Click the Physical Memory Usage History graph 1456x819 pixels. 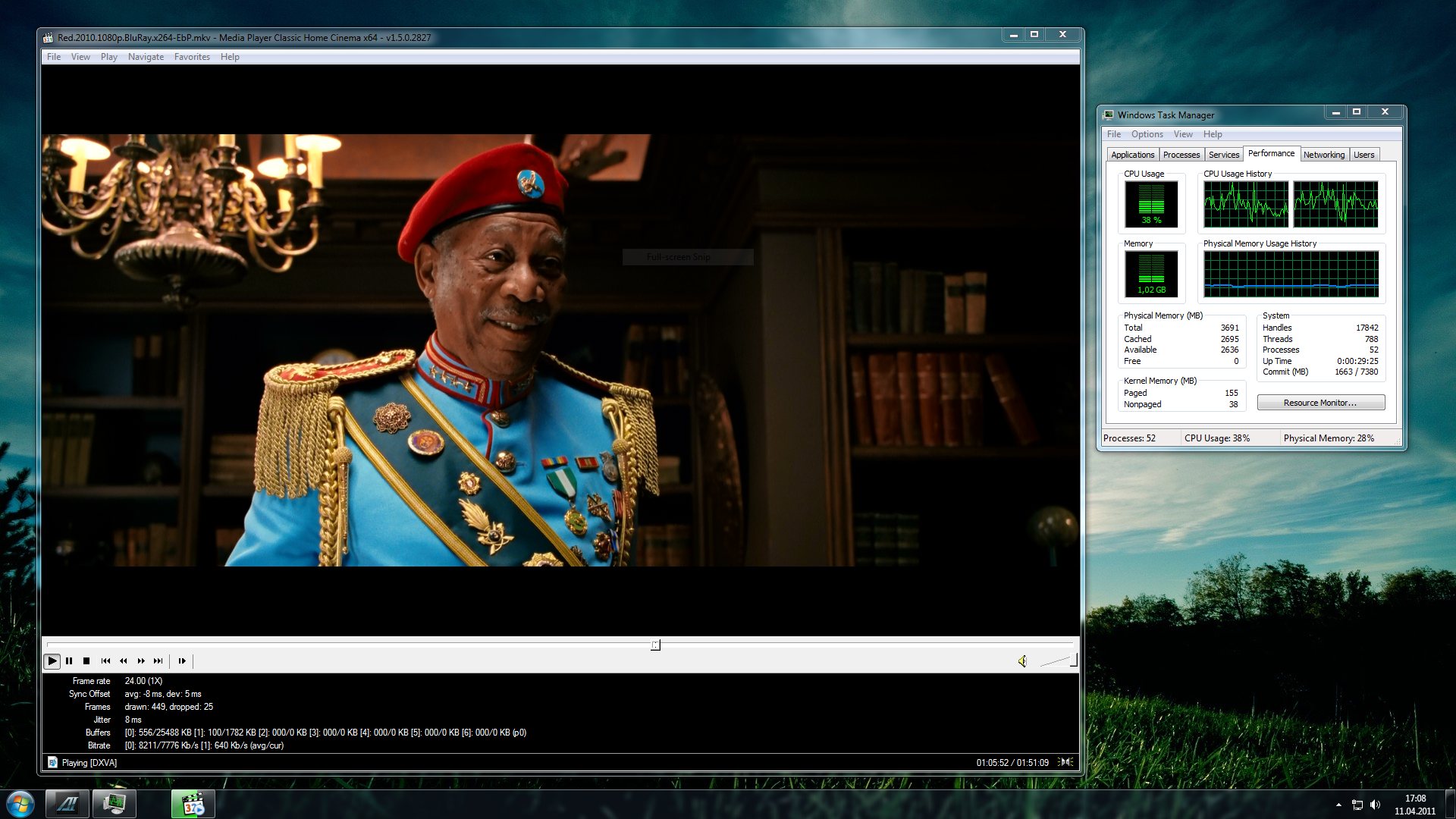(1291, 274)
